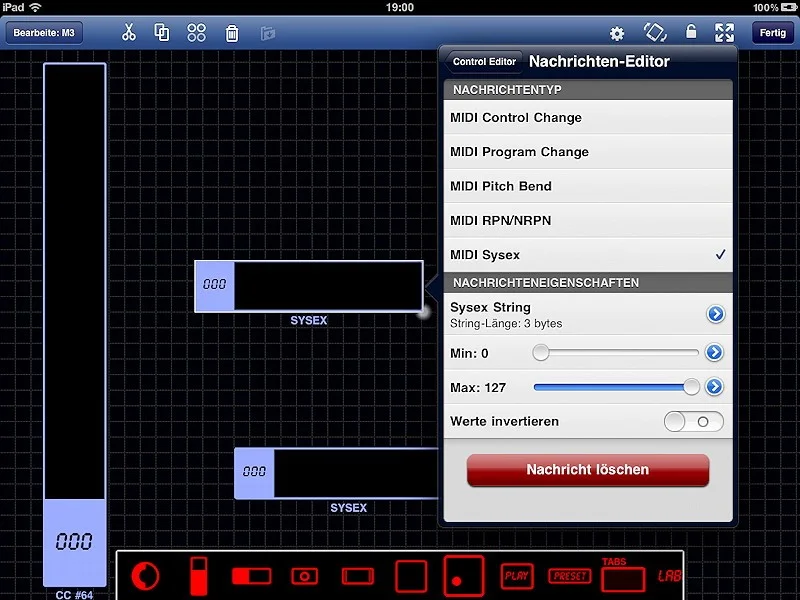This screenshot has height=600, width=800.
Task: Click the 19:00 clock in status bar
Action: (399, 7)
